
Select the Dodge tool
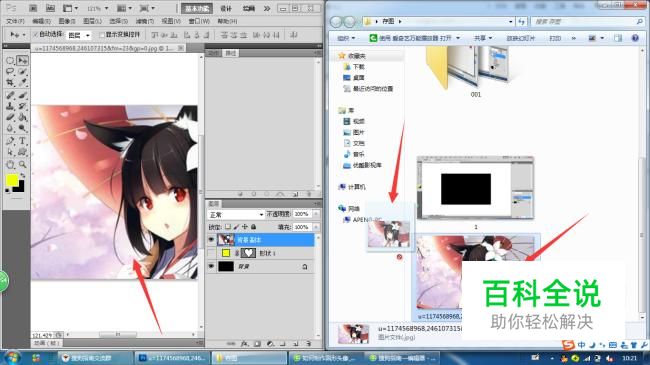pos(23,128)
